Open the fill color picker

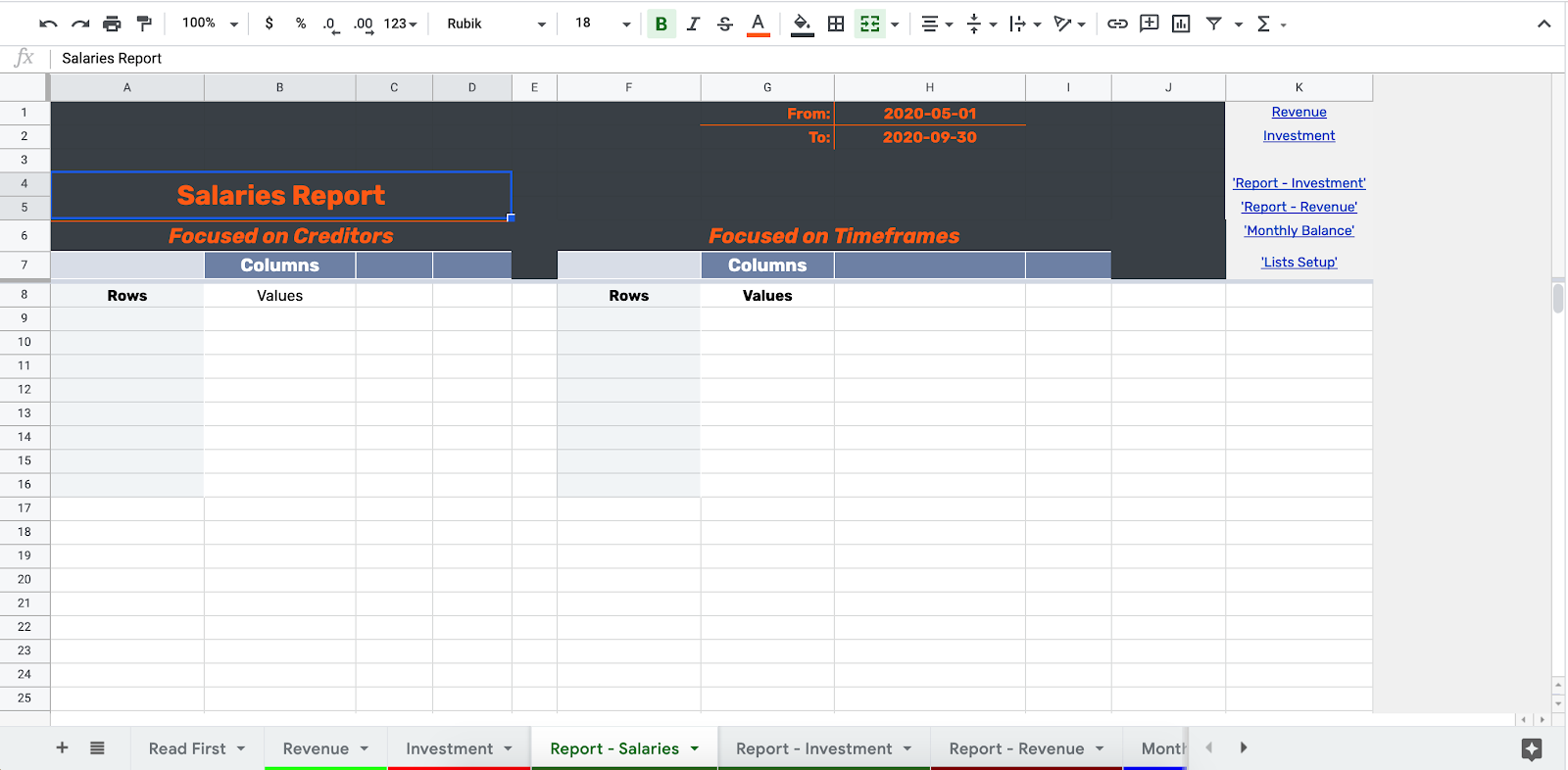[x=802, y=24]
